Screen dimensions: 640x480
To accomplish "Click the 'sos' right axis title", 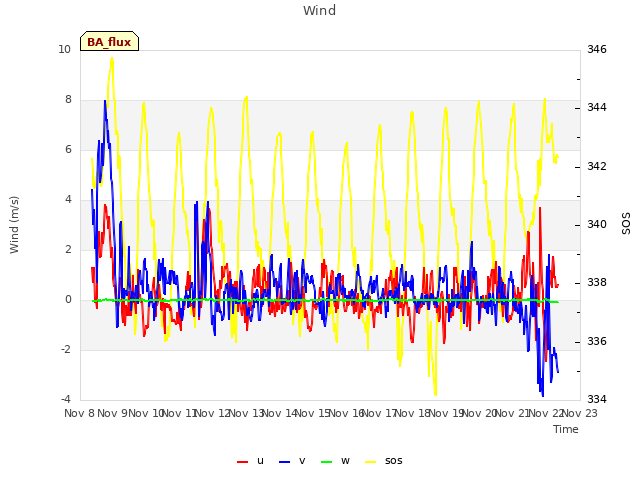I will click(x=626, y=224).
